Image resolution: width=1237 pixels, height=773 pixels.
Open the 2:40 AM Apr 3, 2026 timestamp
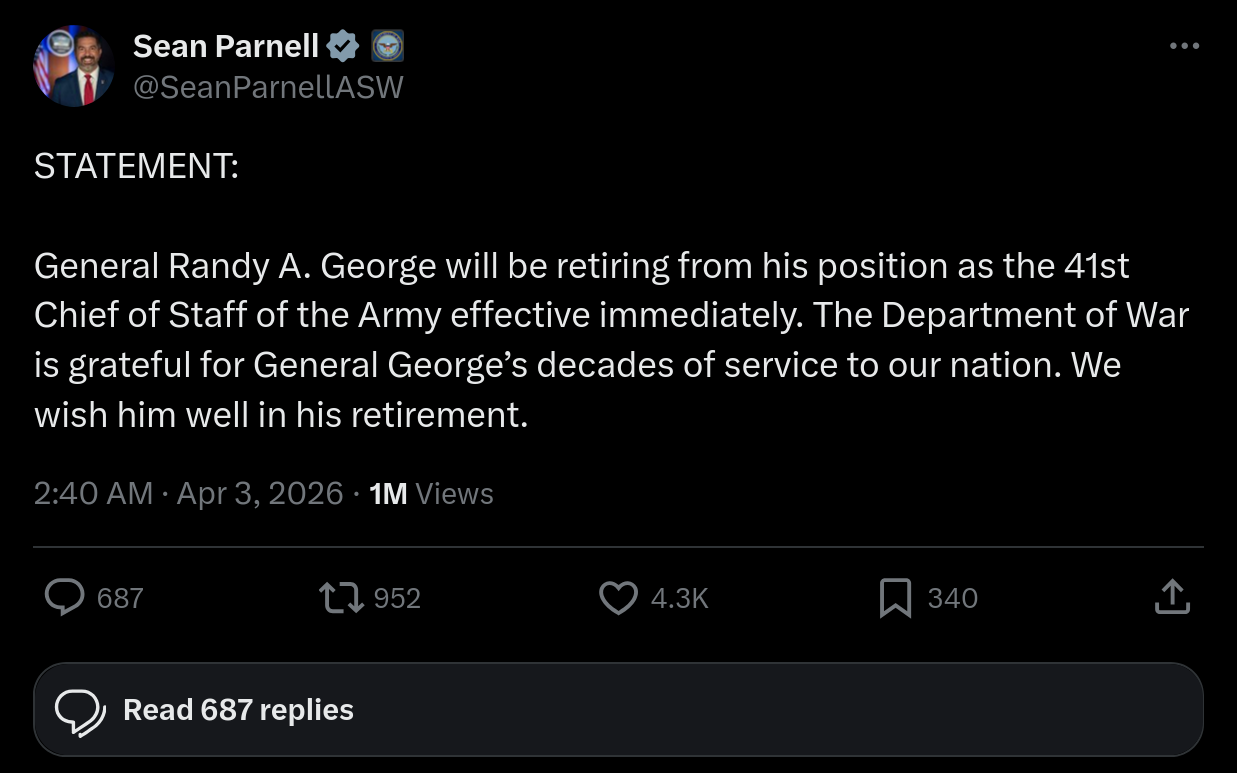(188, 493)
